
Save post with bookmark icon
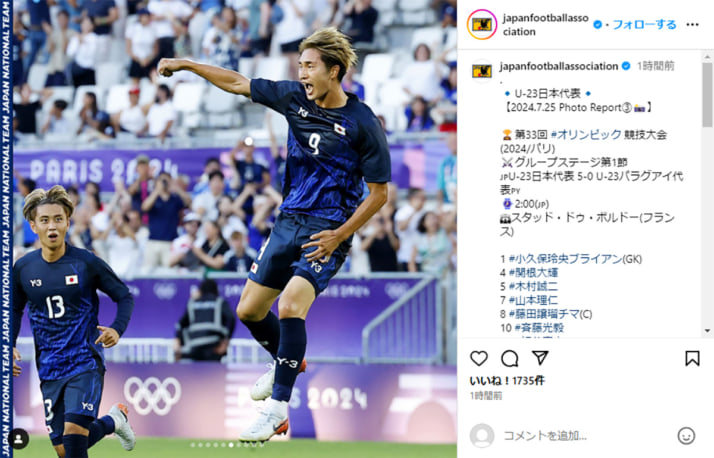click(x=692, y=358)
